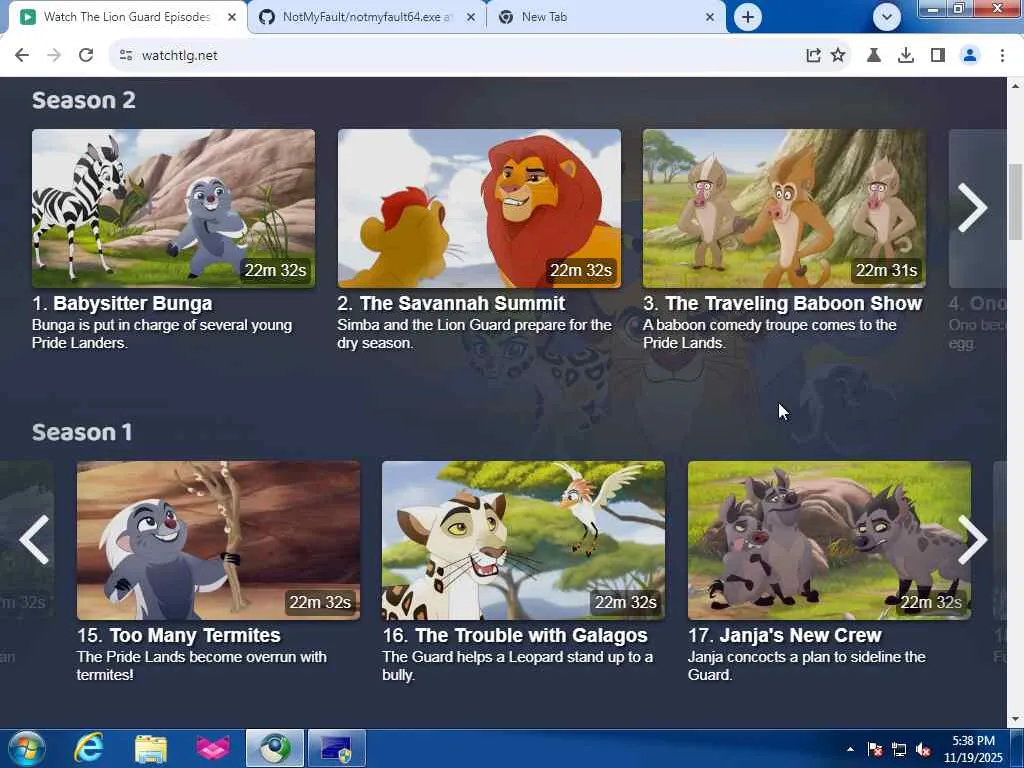Open Windows Explorer folder on taskbar

click(151, 748)
